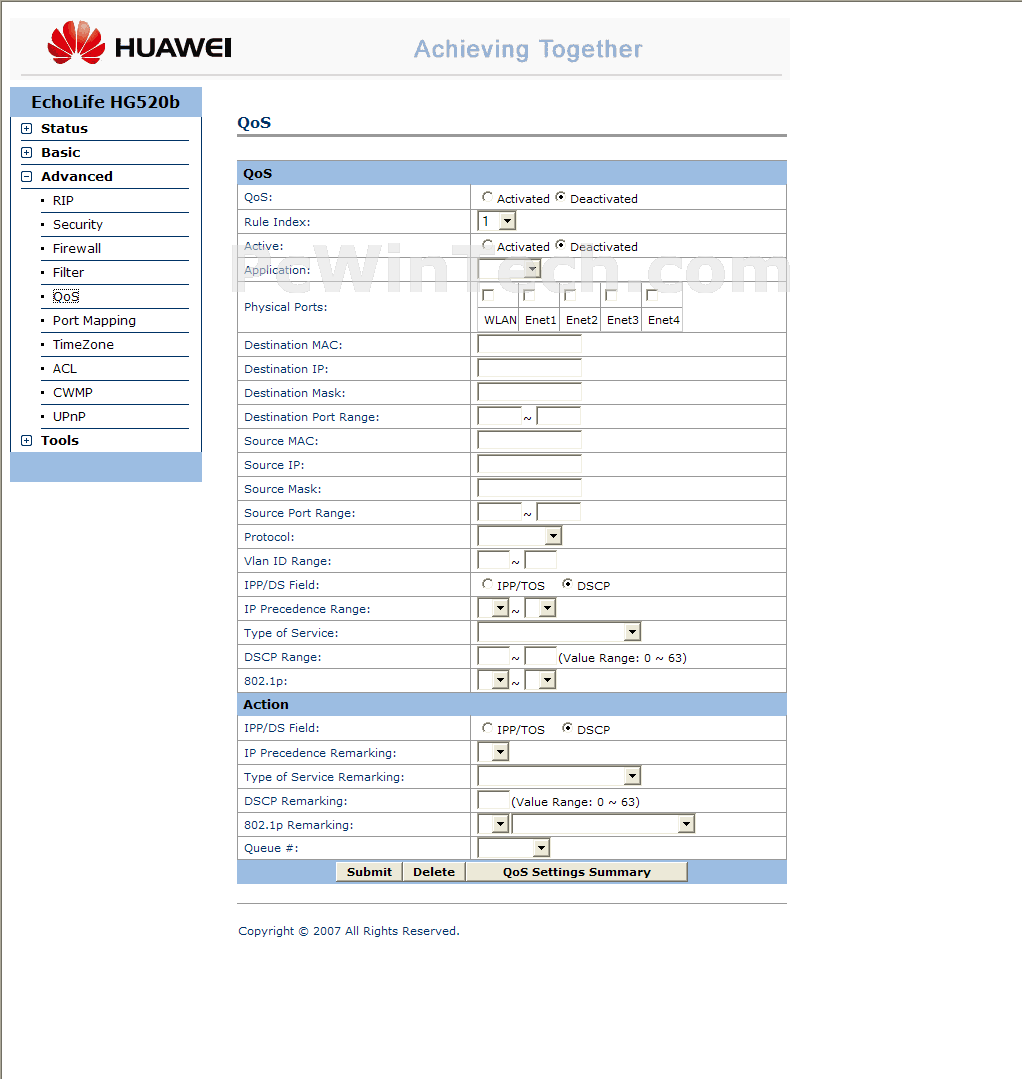Open the Port Mapping page

pos(94,321)
